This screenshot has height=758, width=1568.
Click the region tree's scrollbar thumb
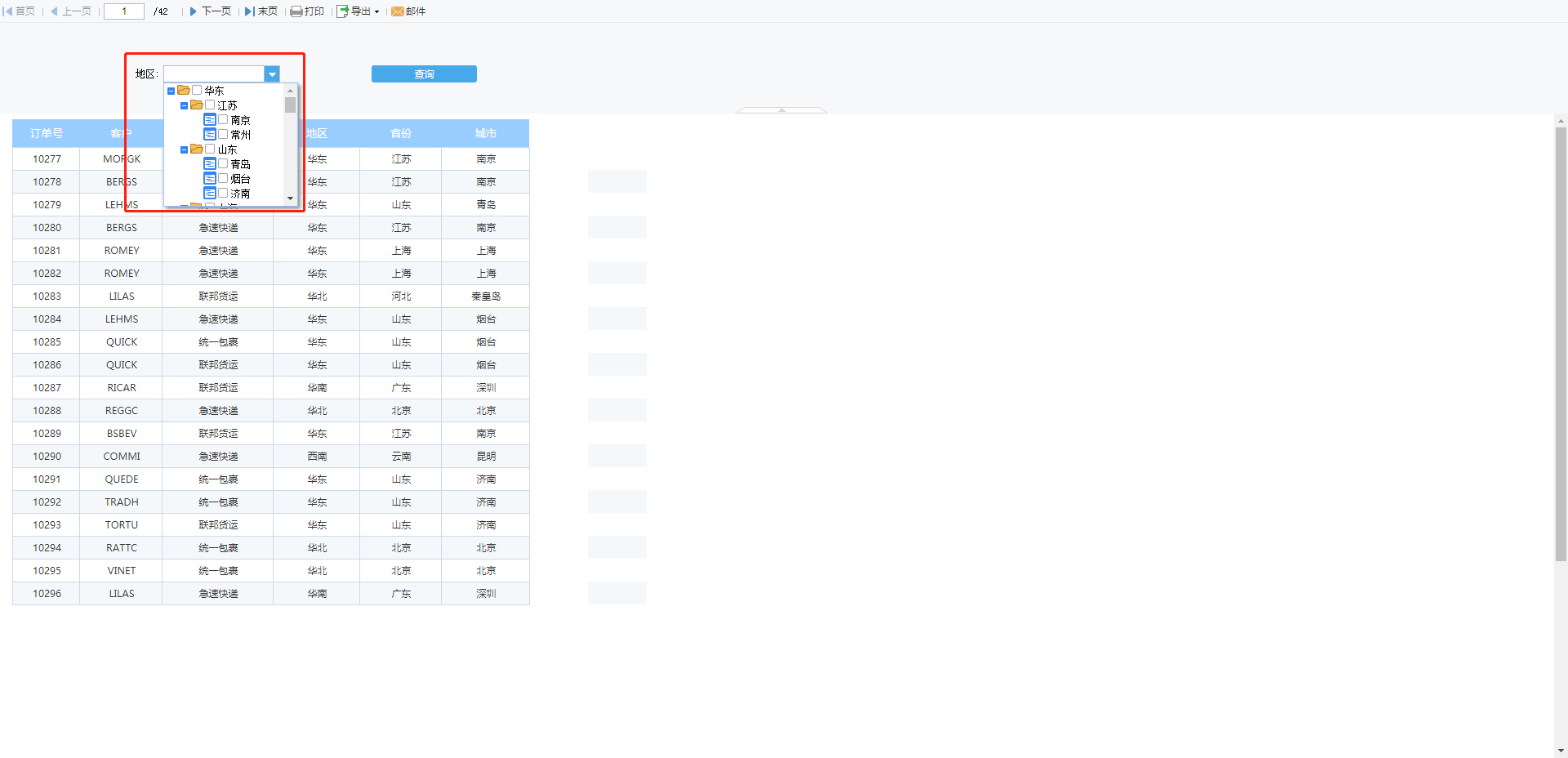coord(290,105)
